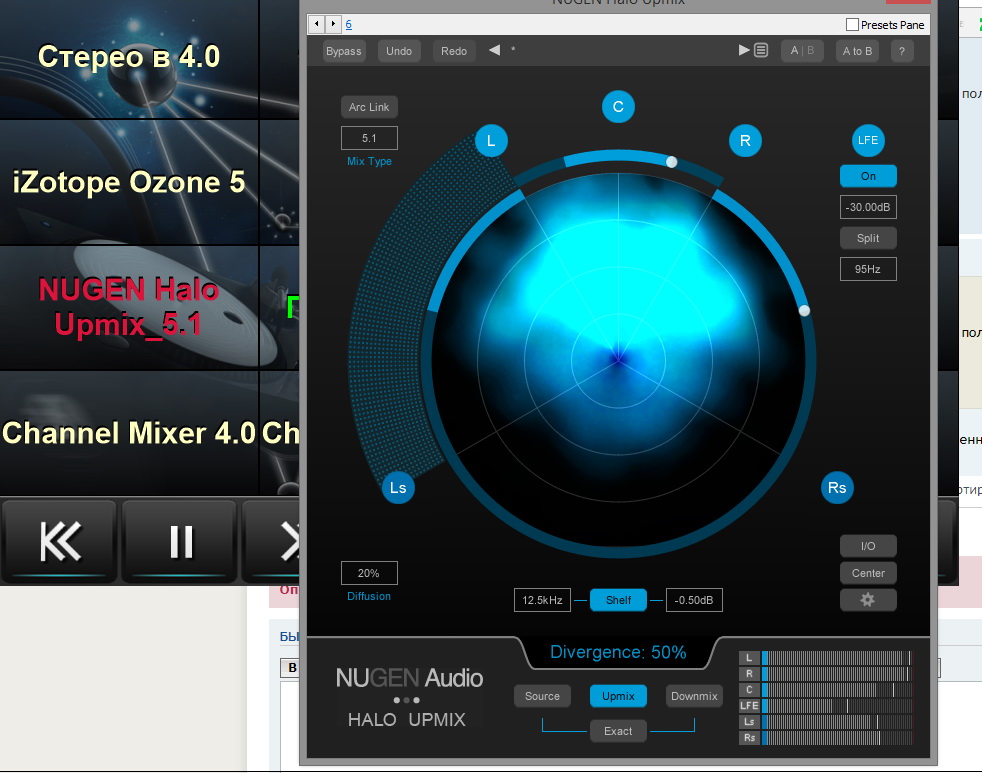Click the LFE channel icon
Image resolution: width=982 pixels, height=773 pixels.
(868, 140)
